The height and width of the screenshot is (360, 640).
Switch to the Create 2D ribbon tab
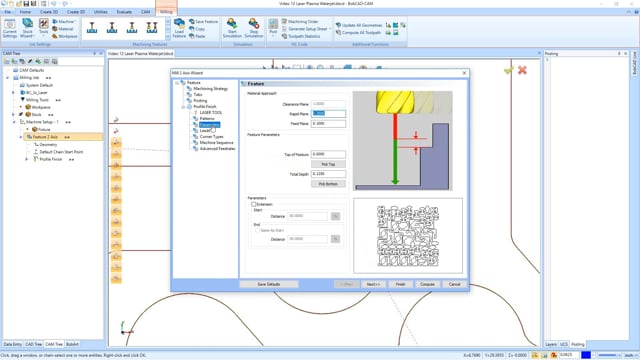[49, 12]
